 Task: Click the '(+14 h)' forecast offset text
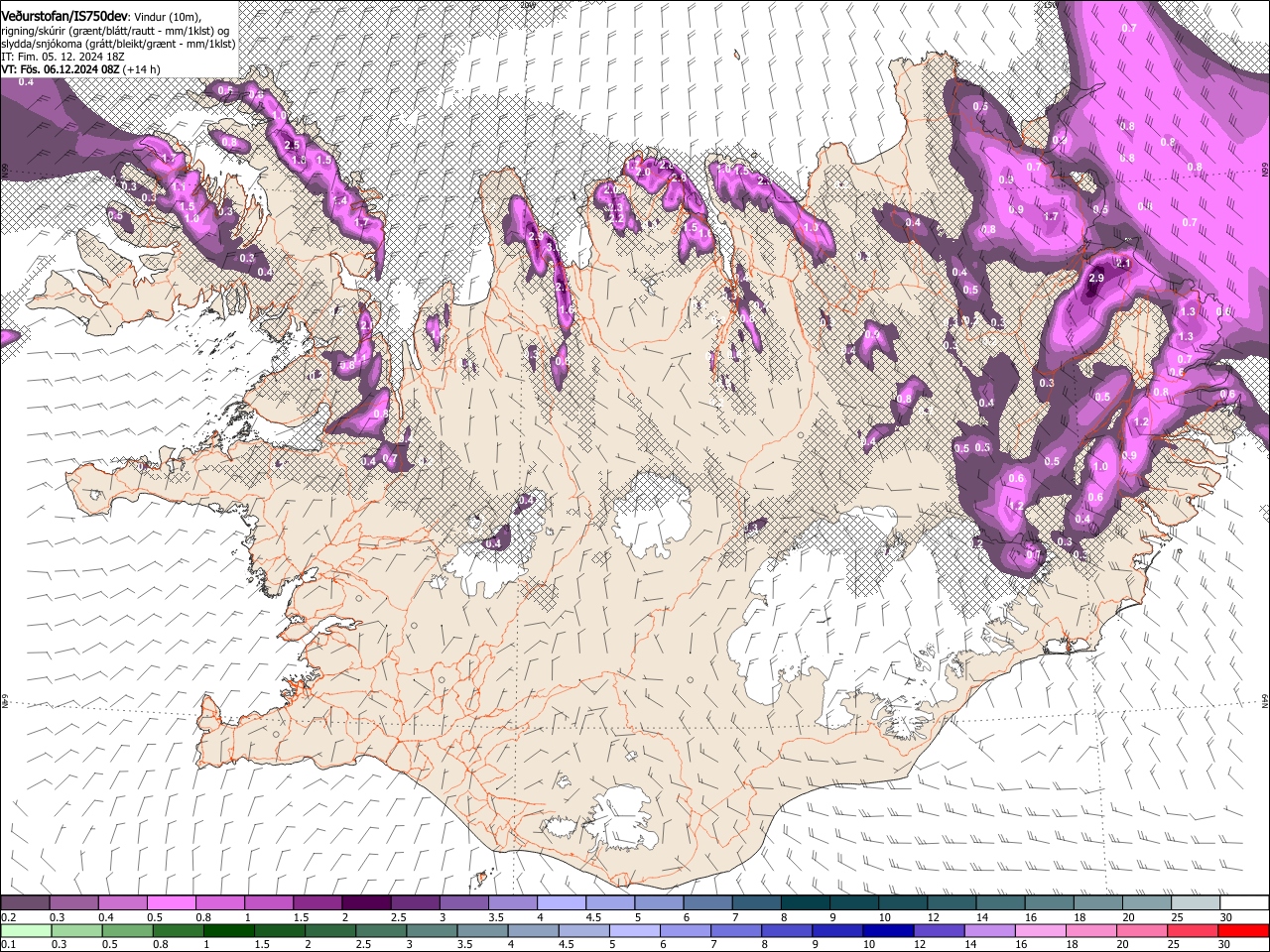coord(142,70)
